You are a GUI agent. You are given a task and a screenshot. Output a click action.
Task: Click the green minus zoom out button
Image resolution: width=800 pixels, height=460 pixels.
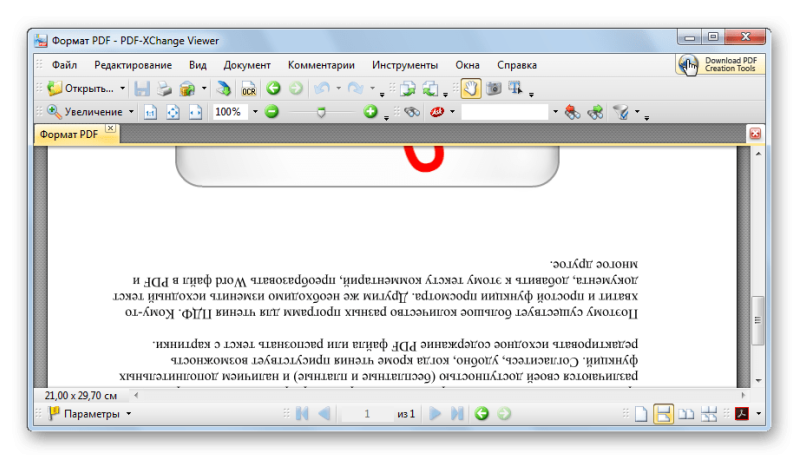tap(272, 112)
